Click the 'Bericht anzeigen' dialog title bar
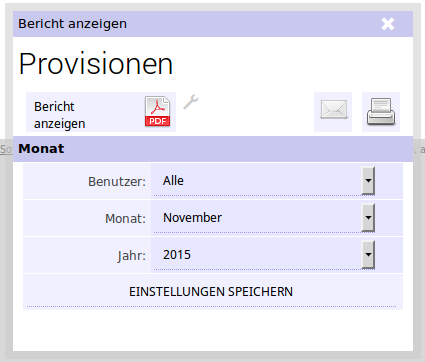This screenshot has height=362, width=425. [x=213, y=24]
